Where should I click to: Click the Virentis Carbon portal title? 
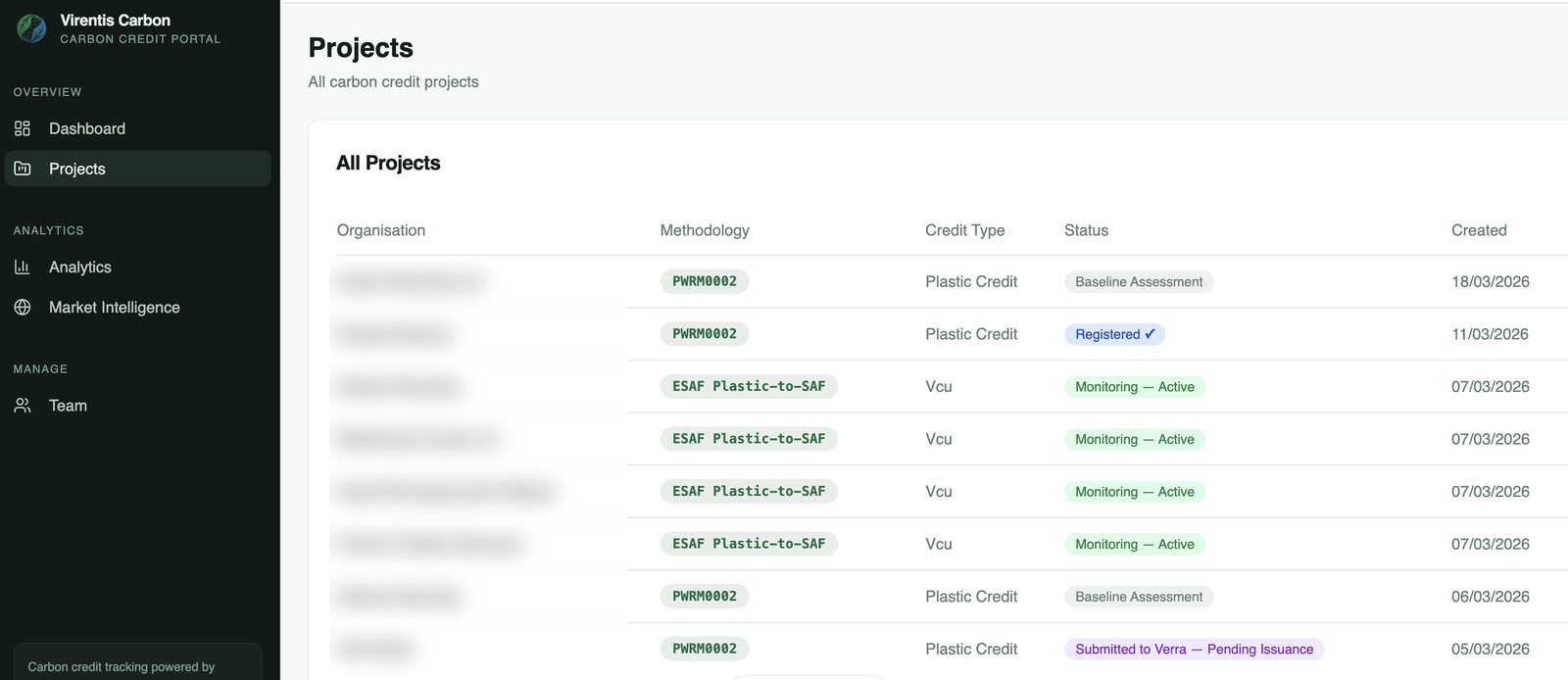(116, 20)
